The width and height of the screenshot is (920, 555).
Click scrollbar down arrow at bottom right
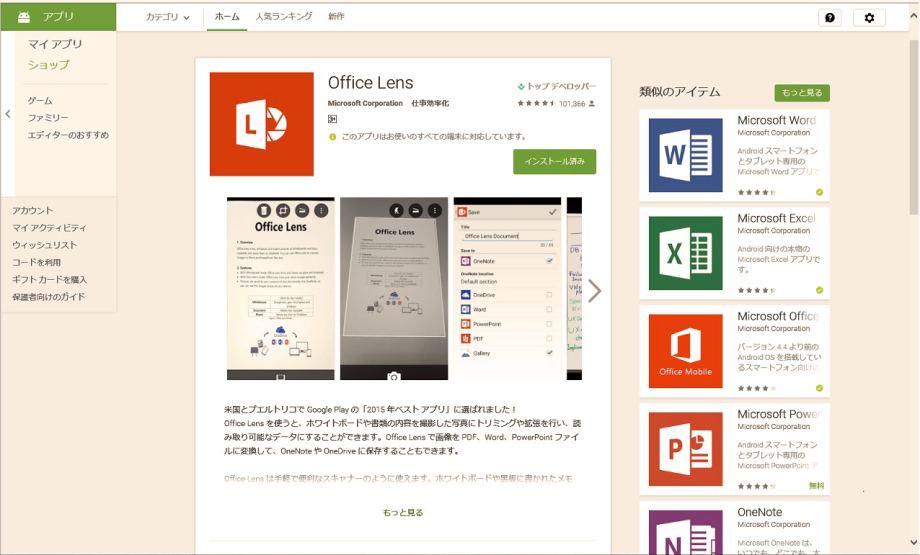(x=914, y=543)
